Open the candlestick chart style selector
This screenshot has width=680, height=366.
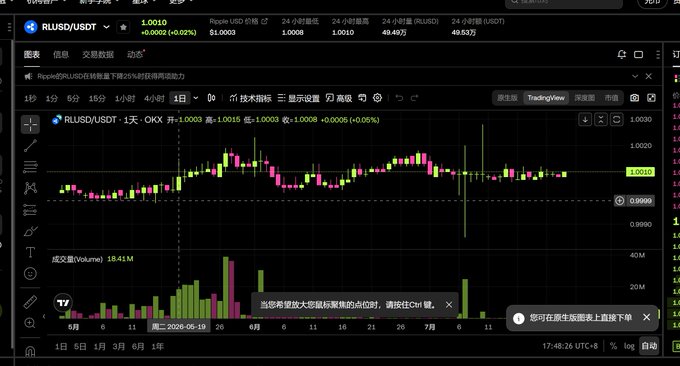211,98
